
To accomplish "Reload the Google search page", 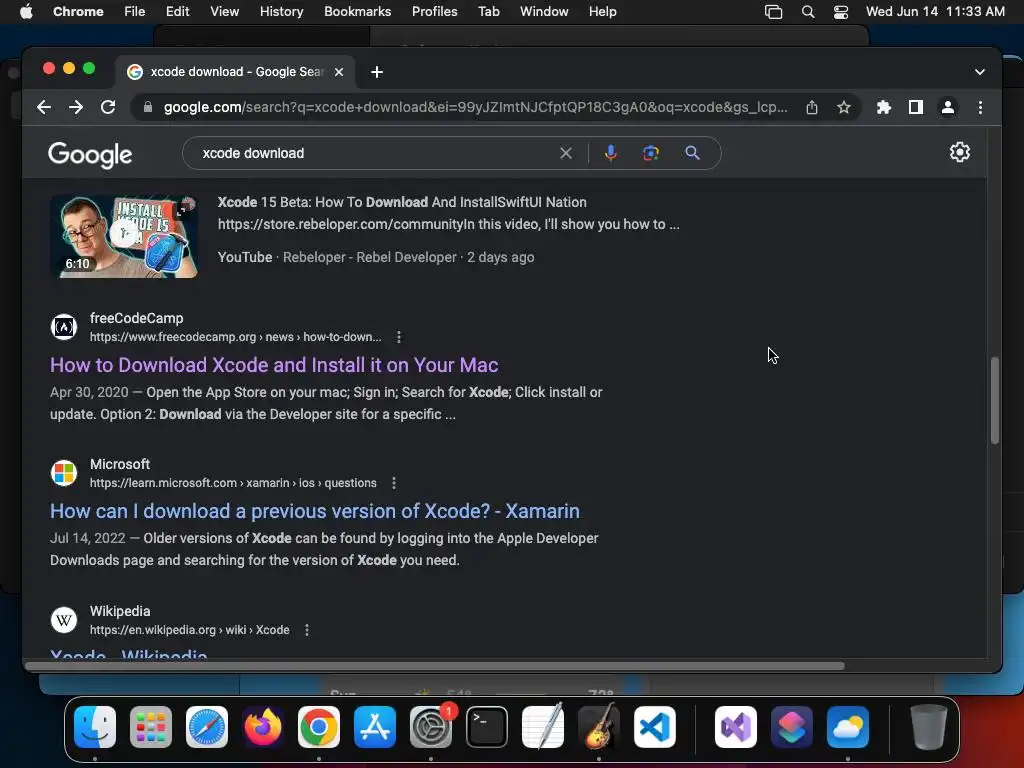I will tap(108, 107).
